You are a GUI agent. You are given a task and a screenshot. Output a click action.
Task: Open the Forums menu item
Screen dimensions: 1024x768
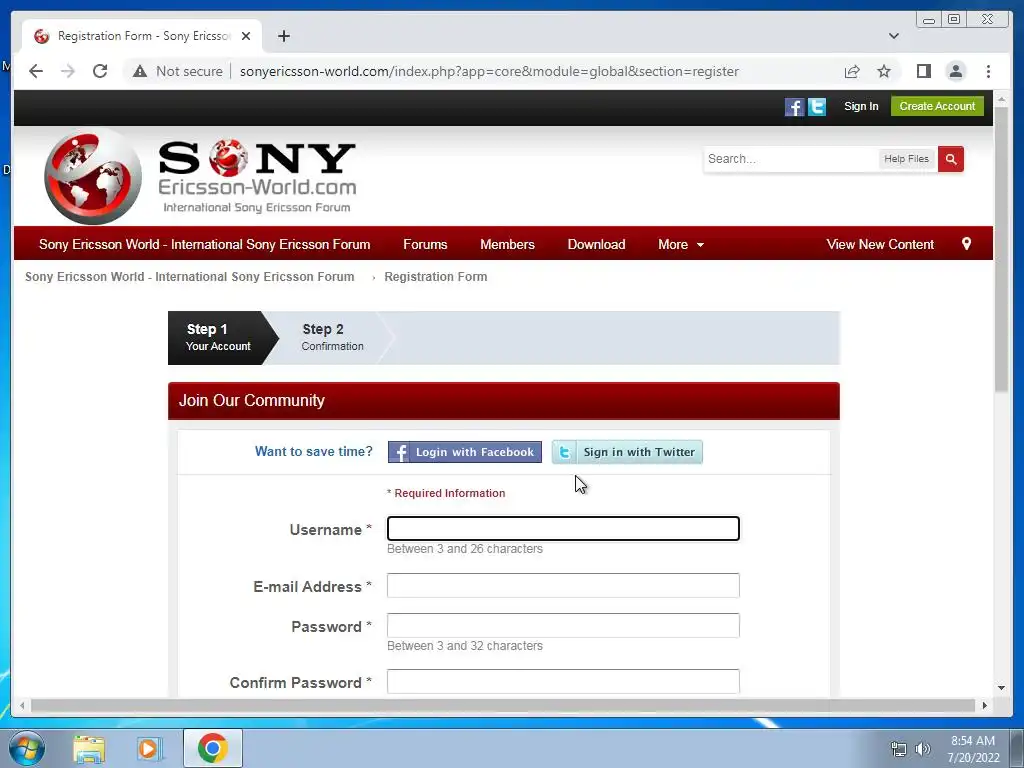click(x=425, y=244)
